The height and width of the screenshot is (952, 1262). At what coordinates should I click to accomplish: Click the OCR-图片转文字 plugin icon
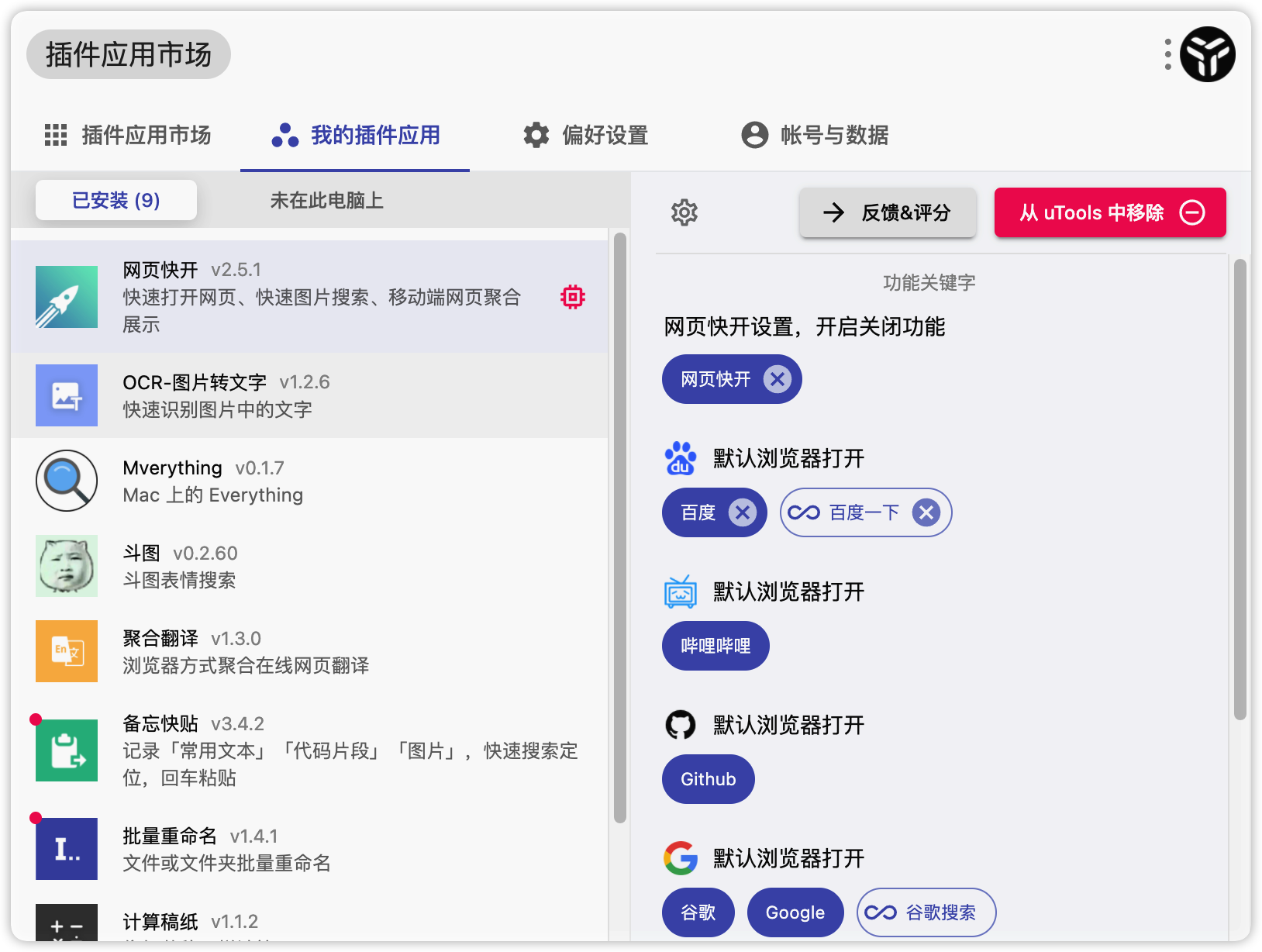coord(67,395)
